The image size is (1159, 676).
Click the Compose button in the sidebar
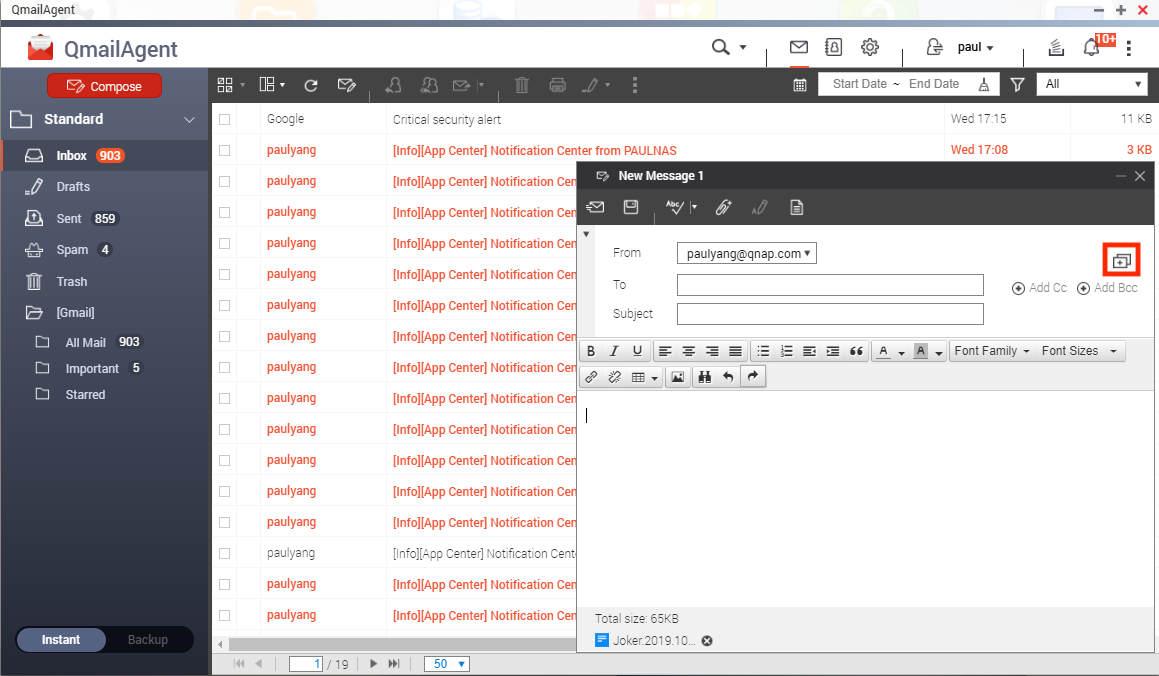point(103,86)
